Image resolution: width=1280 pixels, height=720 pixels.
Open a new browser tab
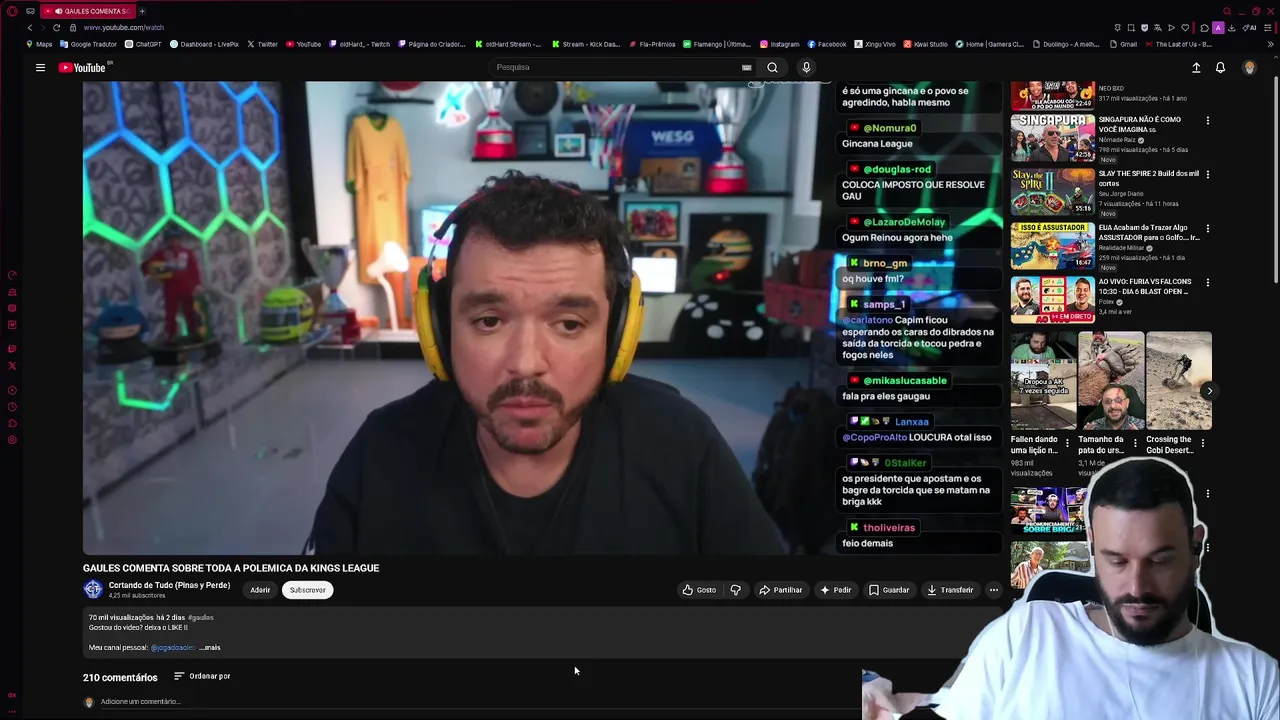pos(142,11)
